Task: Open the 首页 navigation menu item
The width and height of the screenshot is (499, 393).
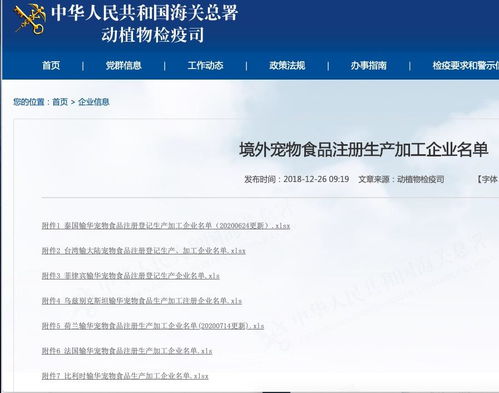Action: (51, 65)
